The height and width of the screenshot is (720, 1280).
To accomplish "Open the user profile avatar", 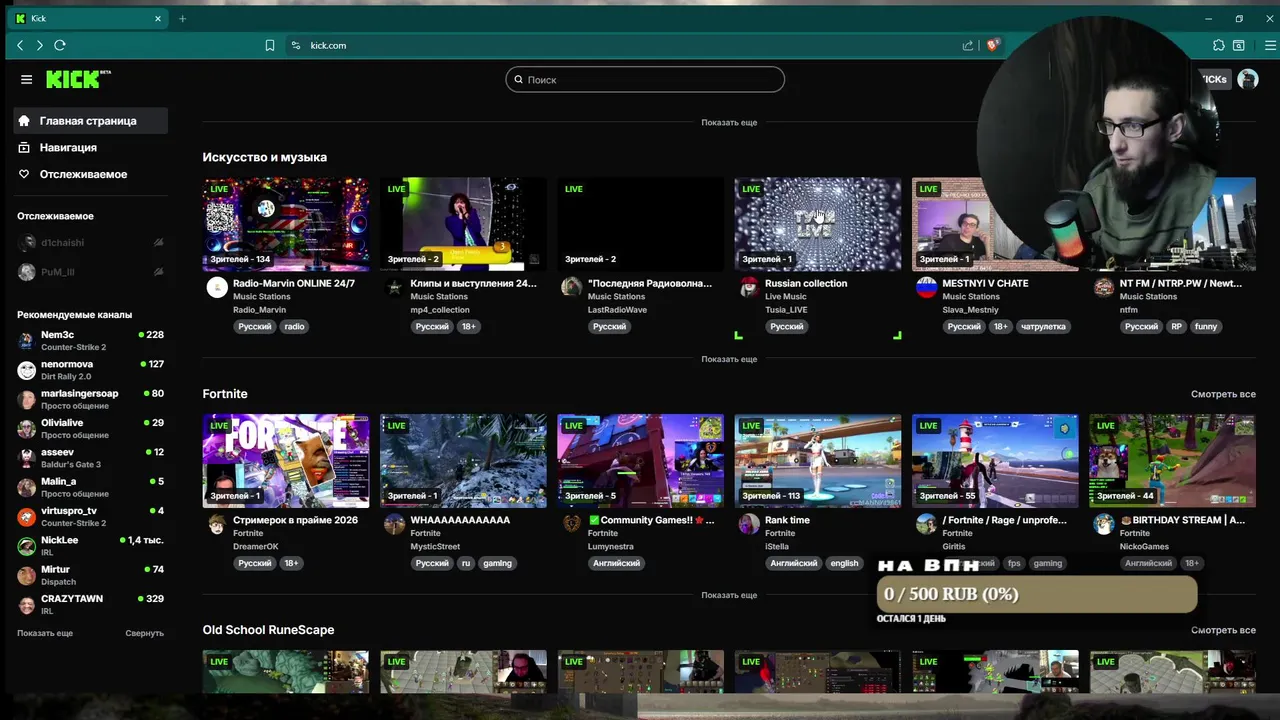I will tap(1247, 79).
